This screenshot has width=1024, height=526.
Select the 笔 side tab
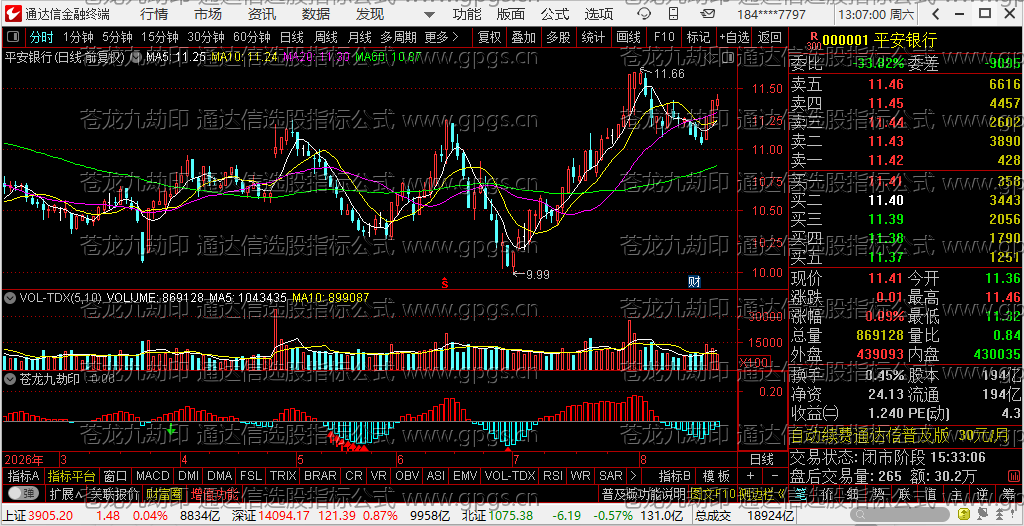click(801, 493)
